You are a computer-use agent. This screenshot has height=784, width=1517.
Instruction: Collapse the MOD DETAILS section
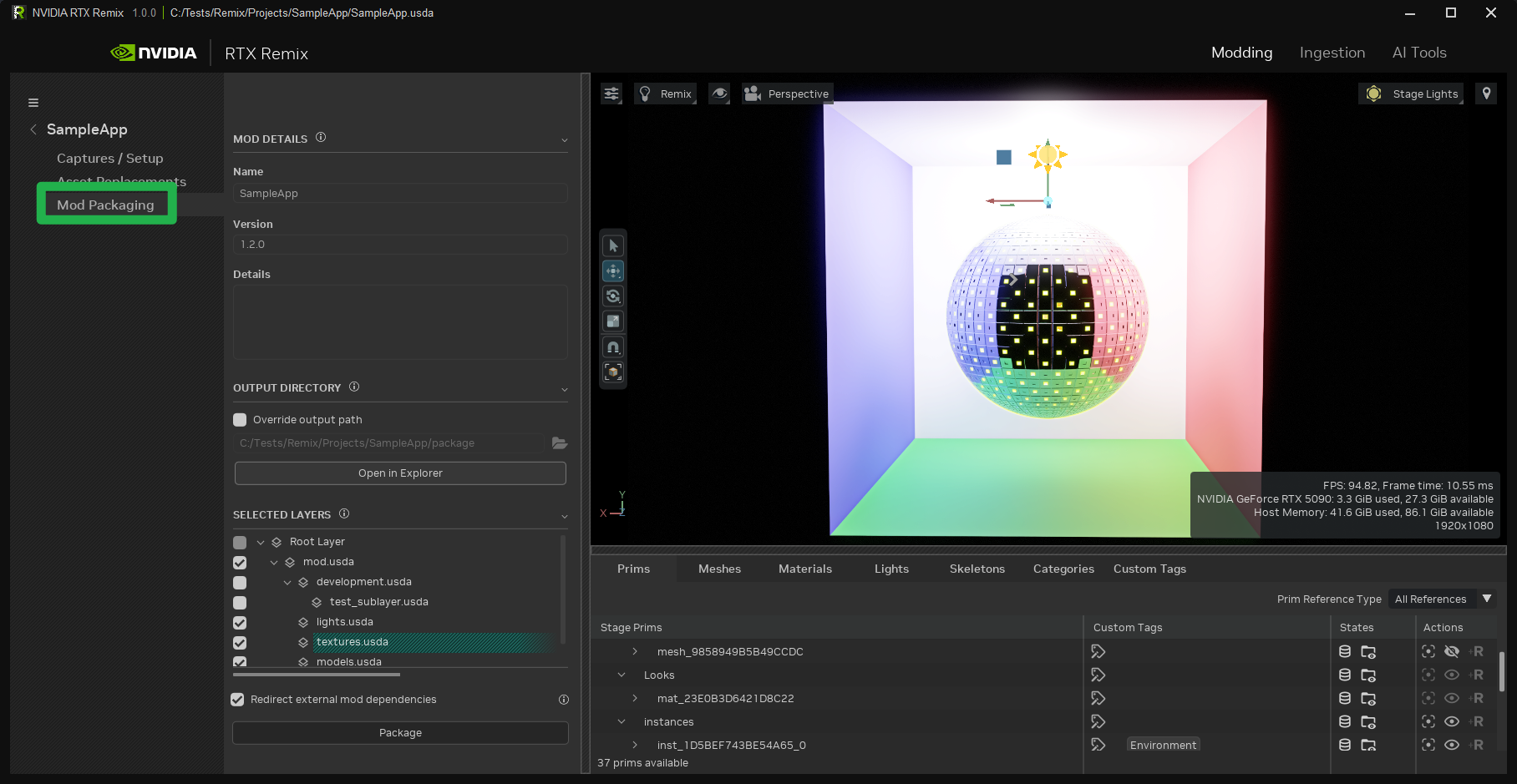coord(566,139)
